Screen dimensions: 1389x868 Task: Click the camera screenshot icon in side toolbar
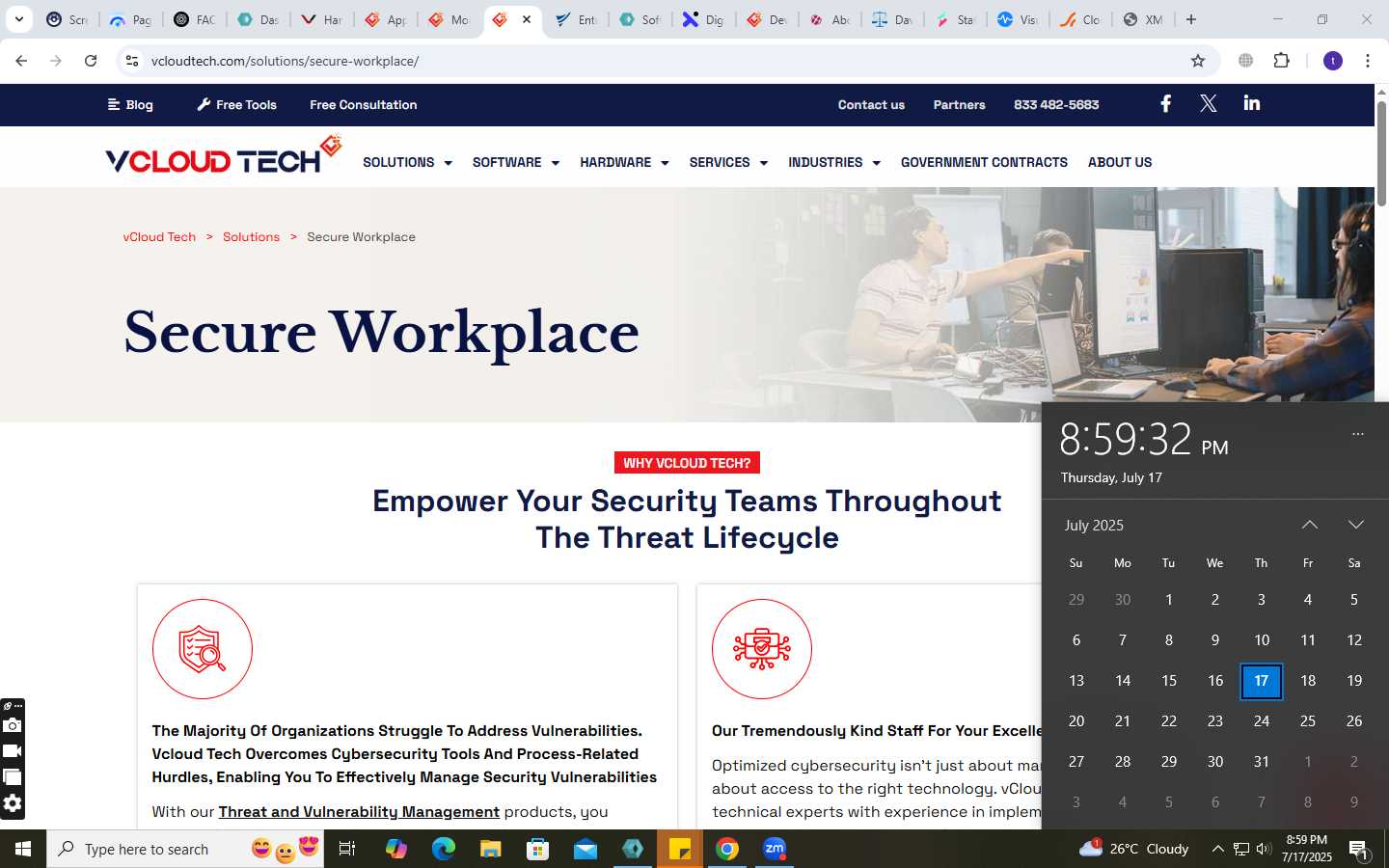tap(13, 725)
